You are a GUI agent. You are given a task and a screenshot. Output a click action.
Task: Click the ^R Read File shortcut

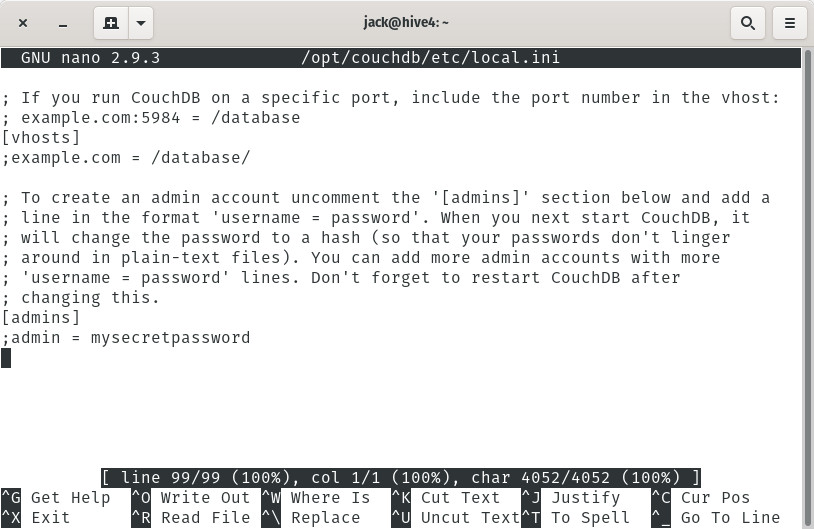(x=191, y=518)
